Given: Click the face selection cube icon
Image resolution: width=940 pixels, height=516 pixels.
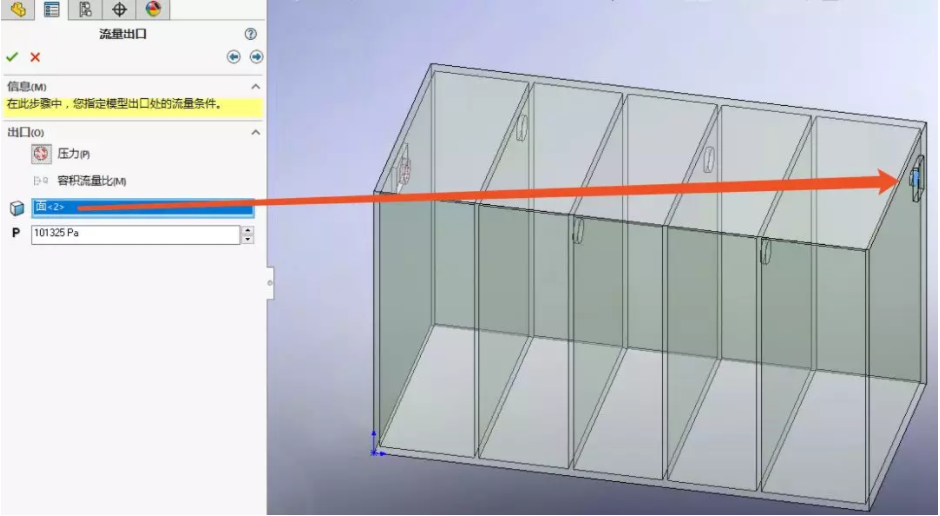Looking at the screenshot, I should point(17,208).
